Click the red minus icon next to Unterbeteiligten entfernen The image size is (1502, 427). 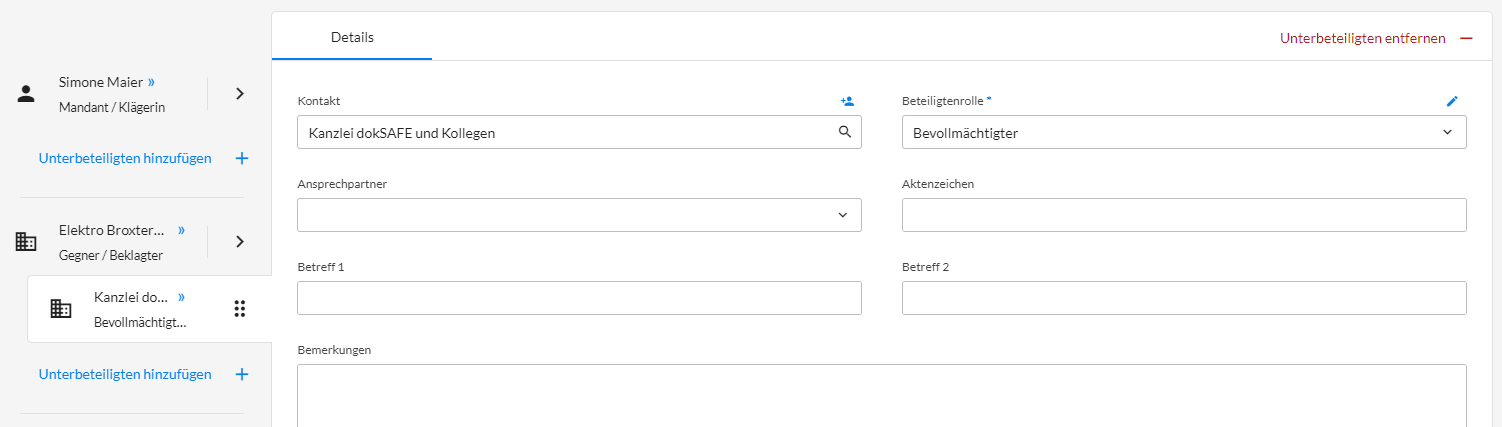point(1466,38)
